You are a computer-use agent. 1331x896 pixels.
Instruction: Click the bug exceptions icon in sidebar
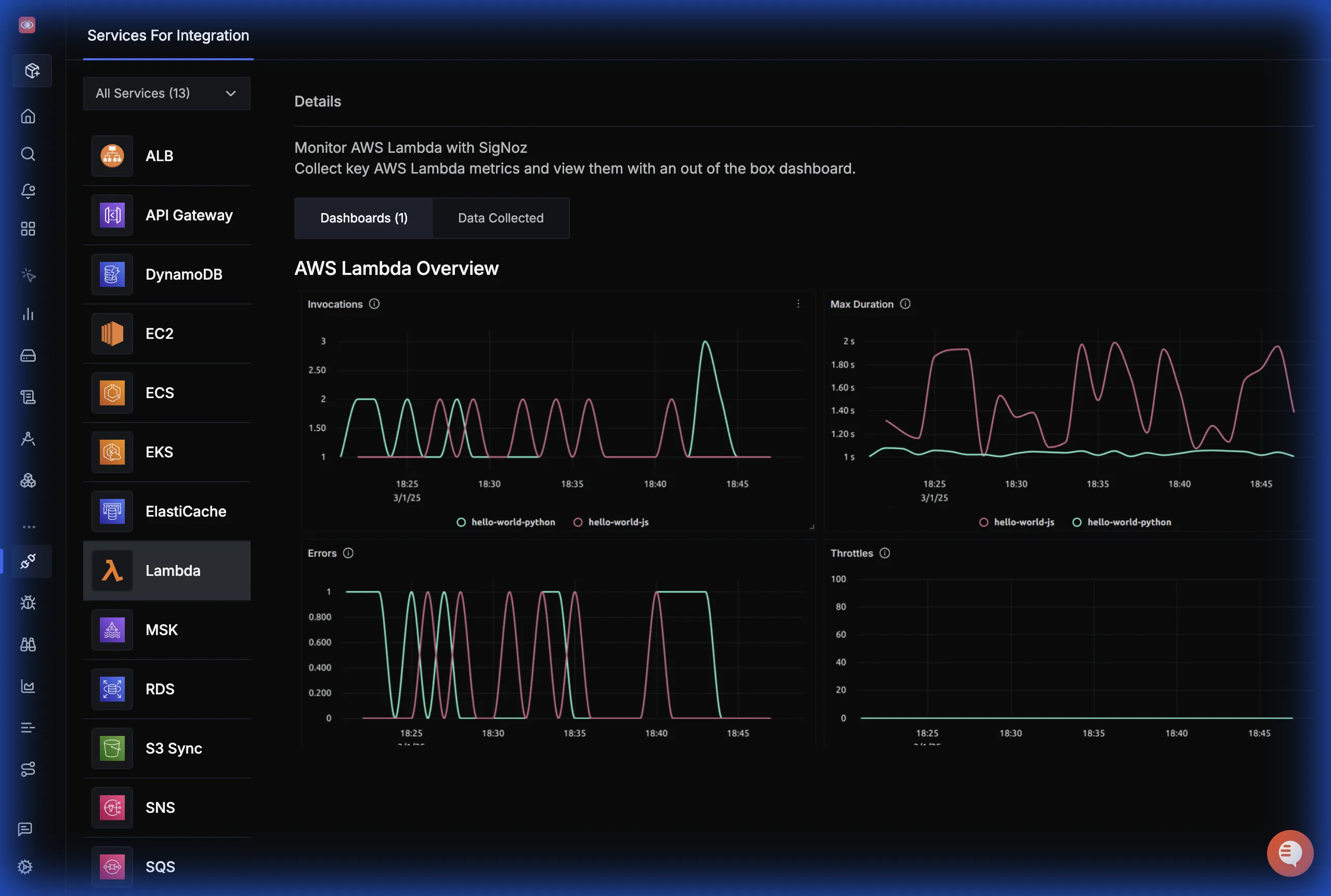click(x=28, y=603)
